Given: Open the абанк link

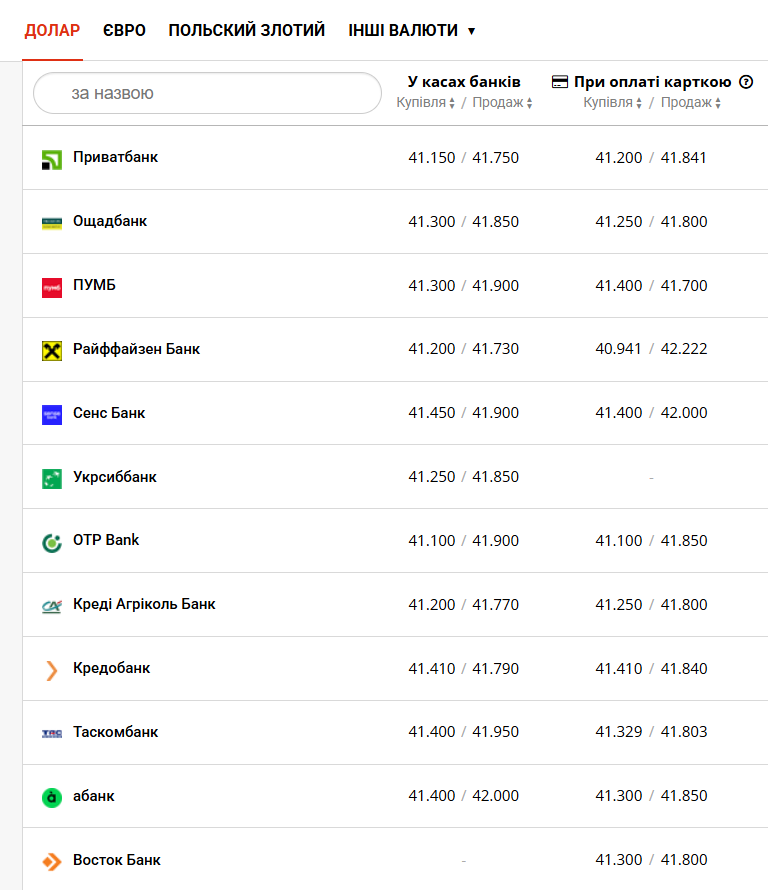Looking at the screenshot, I should (94, 796).
